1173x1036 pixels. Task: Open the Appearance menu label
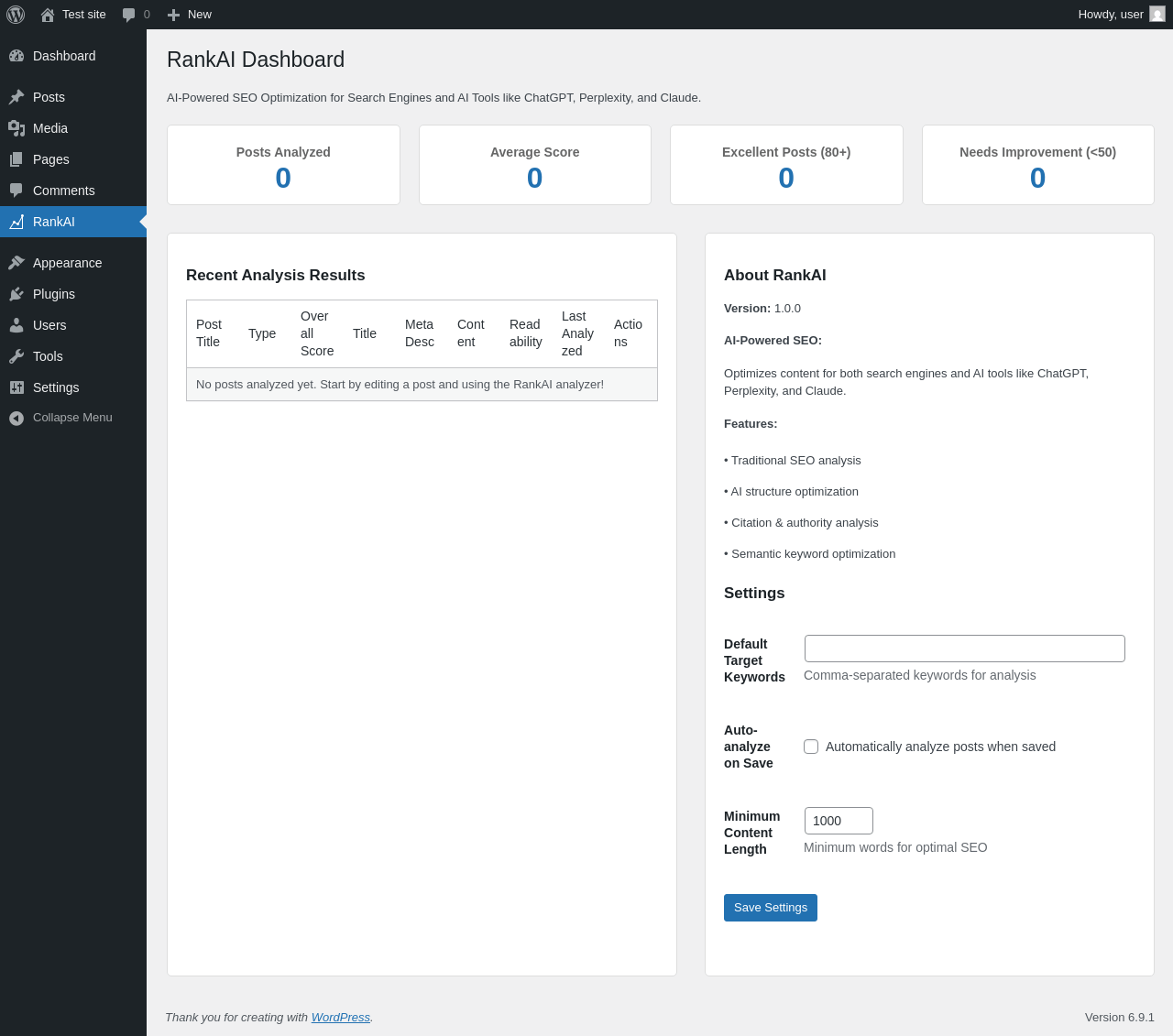tap(68, 263)
